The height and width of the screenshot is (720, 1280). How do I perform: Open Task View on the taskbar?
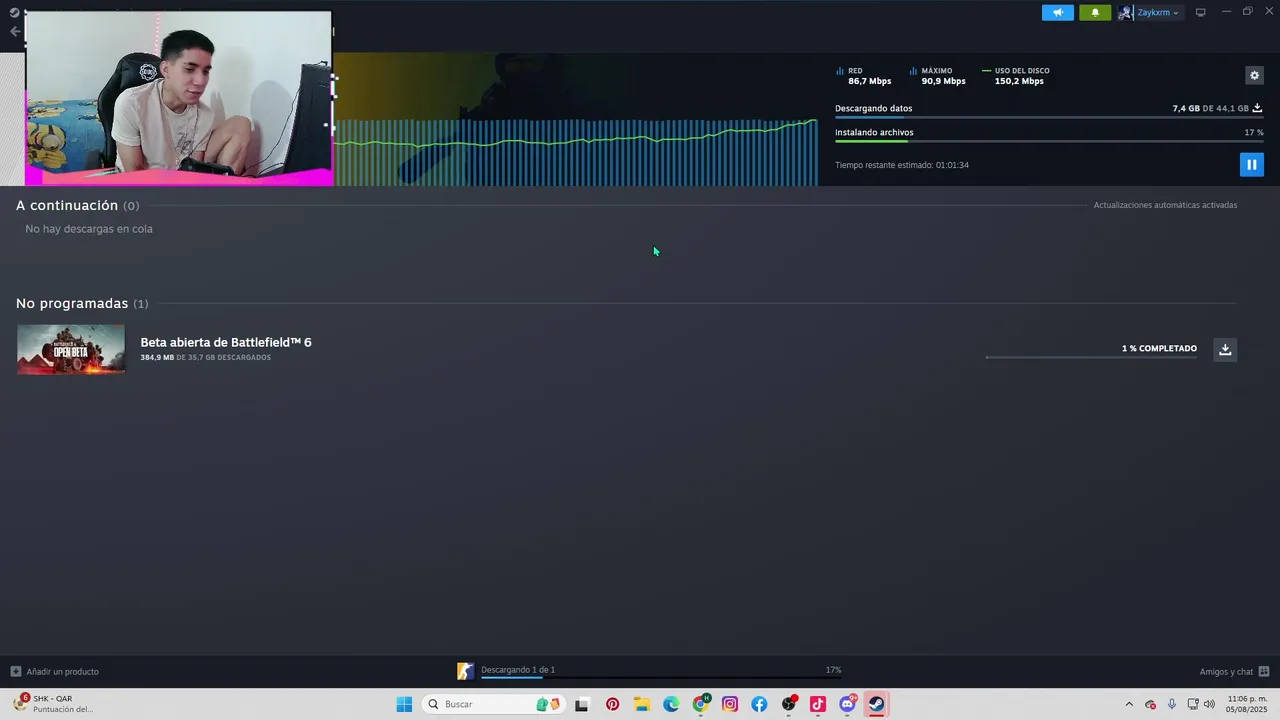[582, 704]
